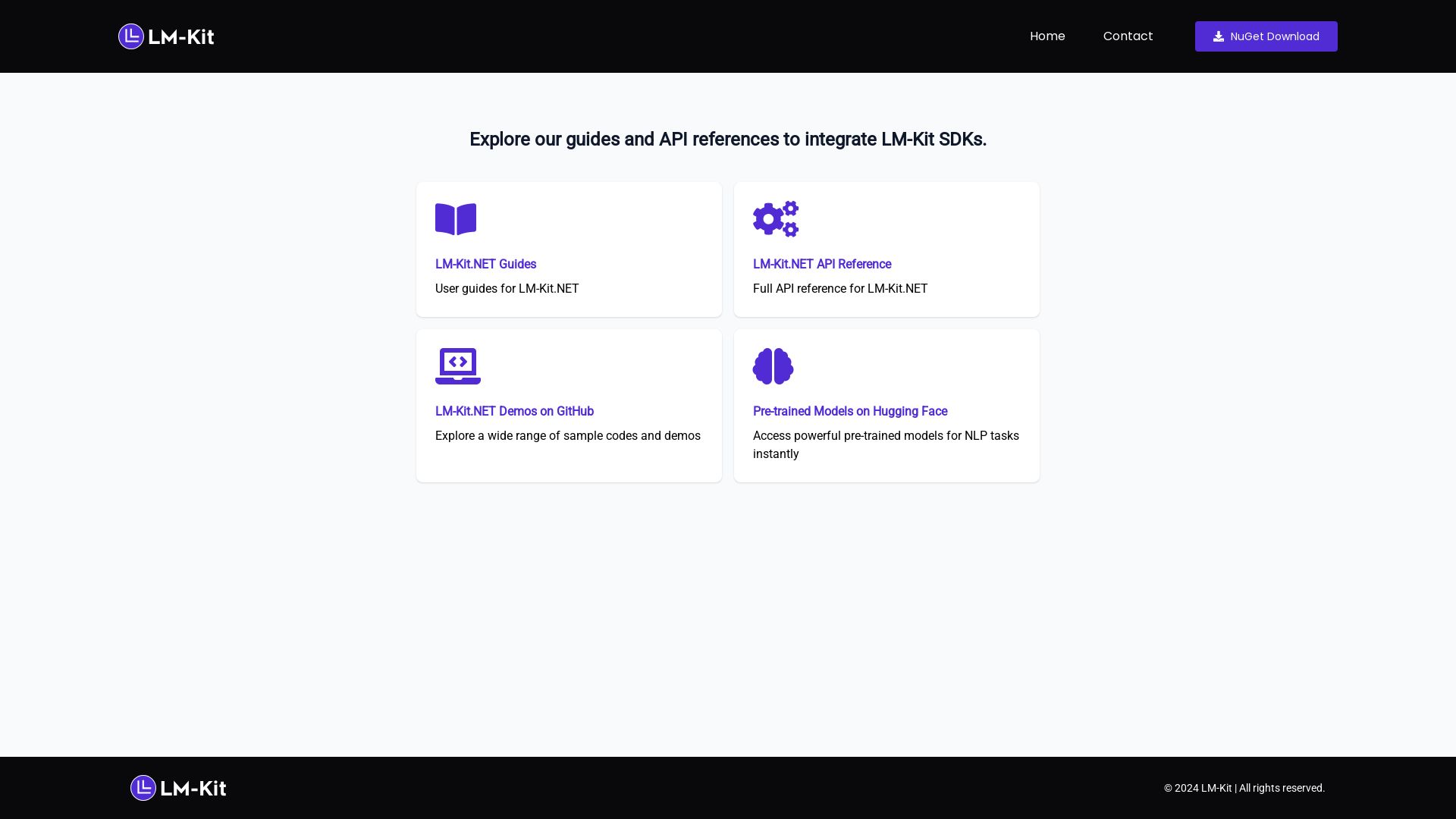Click the NuGet Download button

point(1266,36)
